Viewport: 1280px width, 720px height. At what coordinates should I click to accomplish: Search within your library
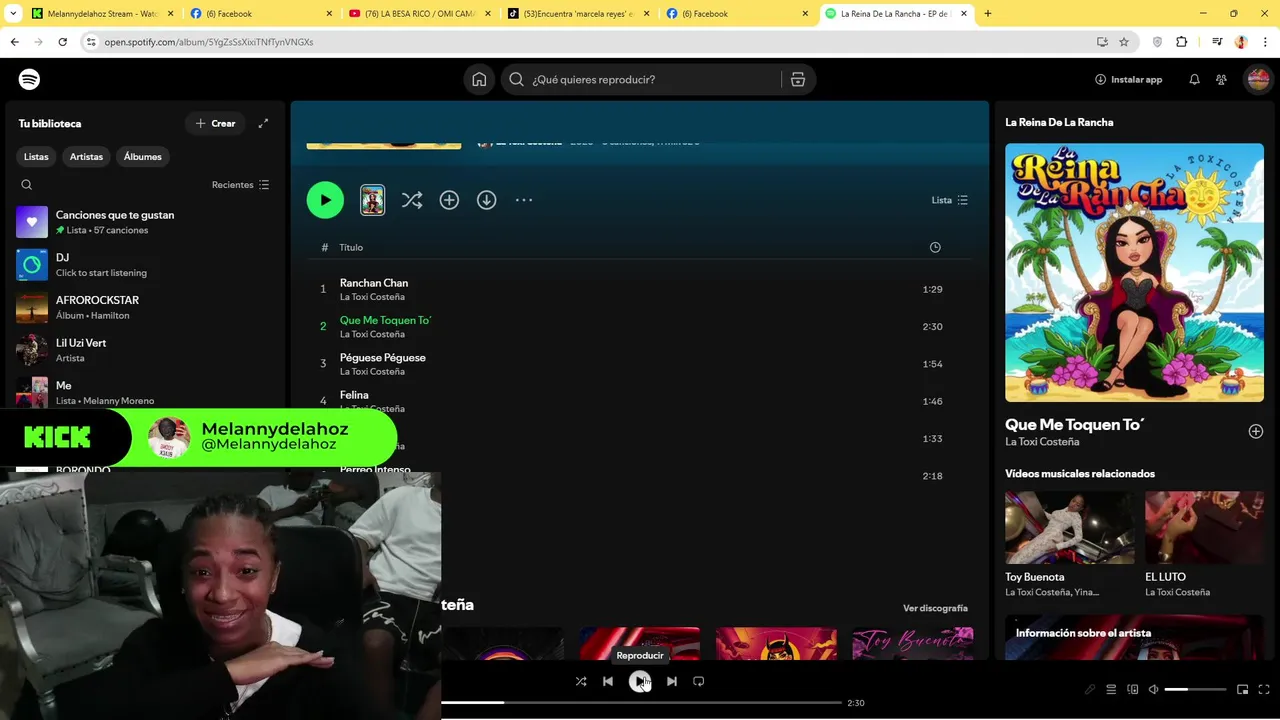tap(27, 185)
